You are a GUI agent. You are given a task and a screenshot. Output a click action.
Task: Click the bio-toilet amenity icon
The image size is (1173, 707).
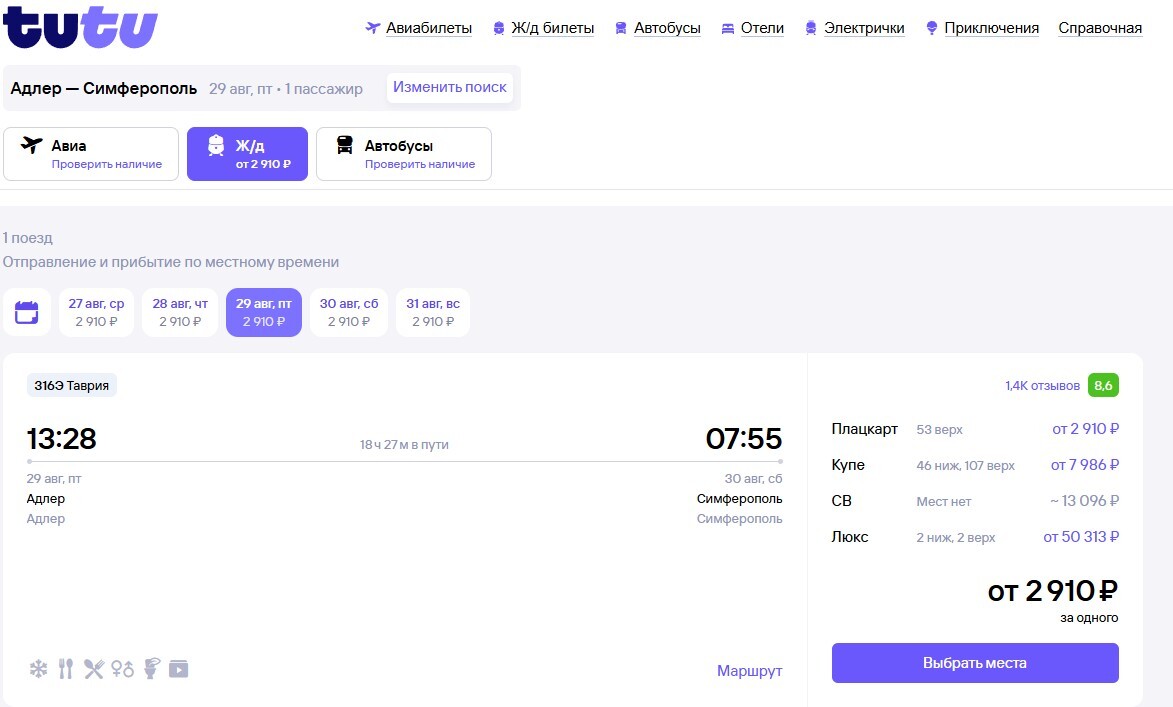pyautogui.click(x=151, y=669)
